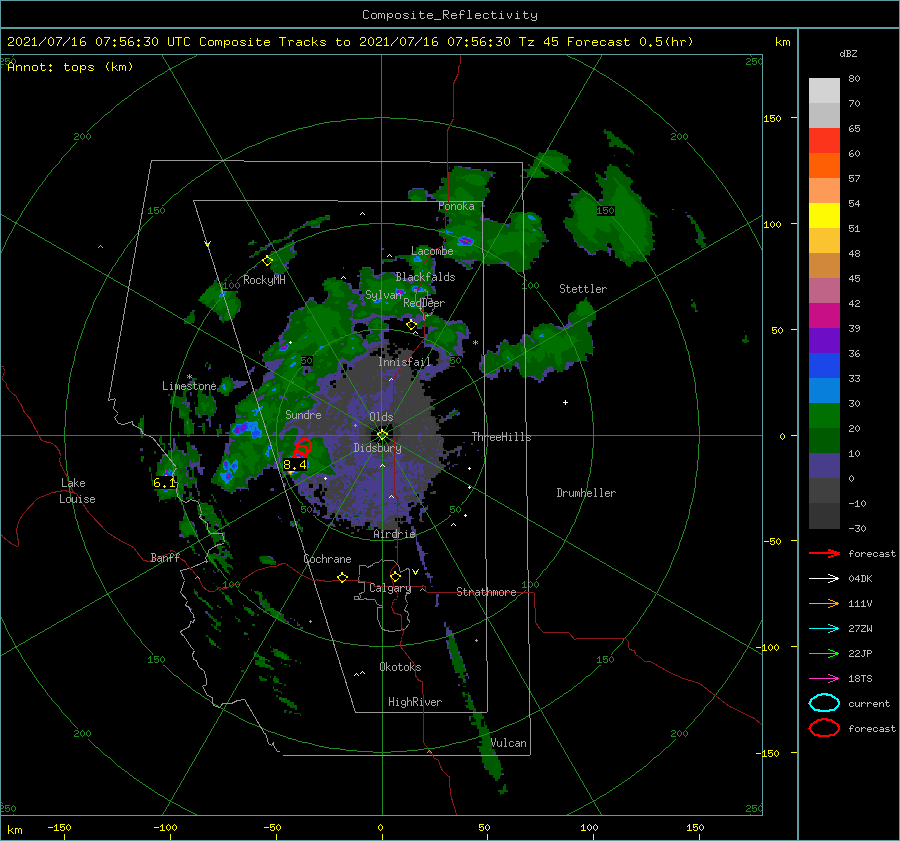Select the green 22JP track arrow
The image size is (900, 841).
coord(824,653)
